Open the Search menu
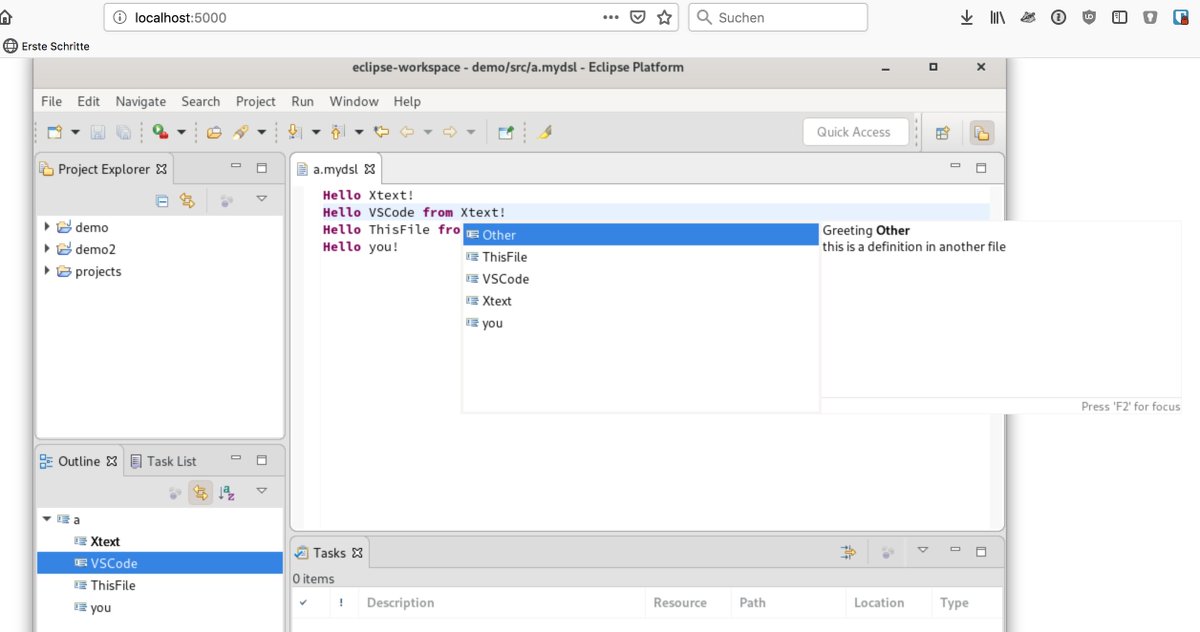The height and width of the screenshot is (632, 1200). point(200,101)
